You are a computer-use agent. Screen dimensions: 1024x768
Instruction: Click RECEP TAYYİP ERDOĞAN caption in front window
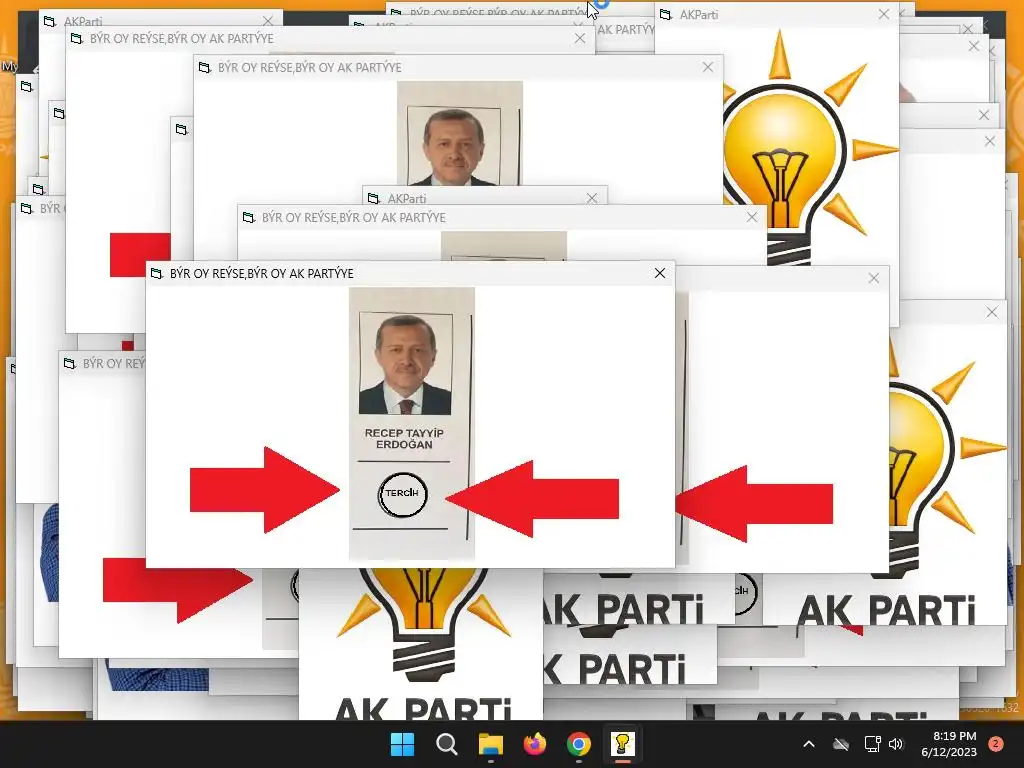coord(404,439)
